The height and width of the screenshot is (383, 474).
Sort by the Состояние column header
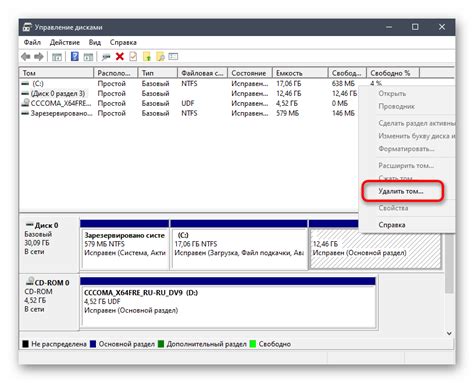point(250,73)
